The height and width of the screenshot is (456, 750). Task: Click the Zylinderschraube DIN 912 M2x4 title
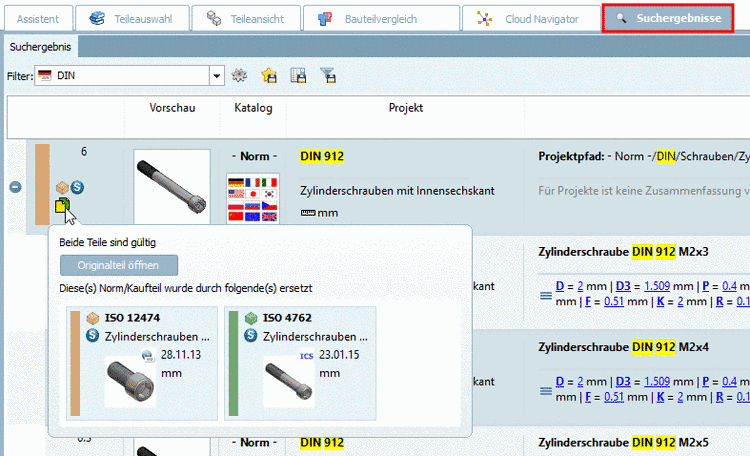click(x=623, y=347)
